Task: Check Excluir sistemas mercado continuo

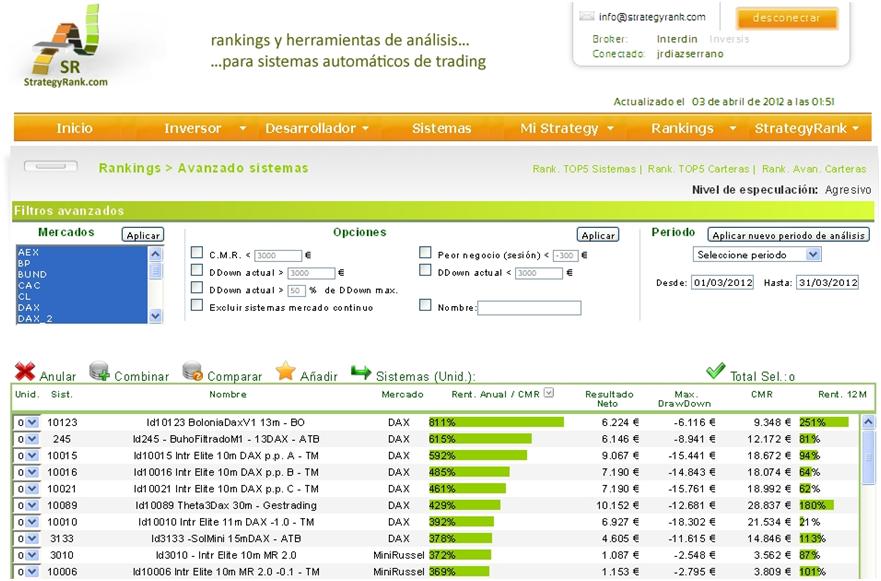Action: tap(197, 305)
